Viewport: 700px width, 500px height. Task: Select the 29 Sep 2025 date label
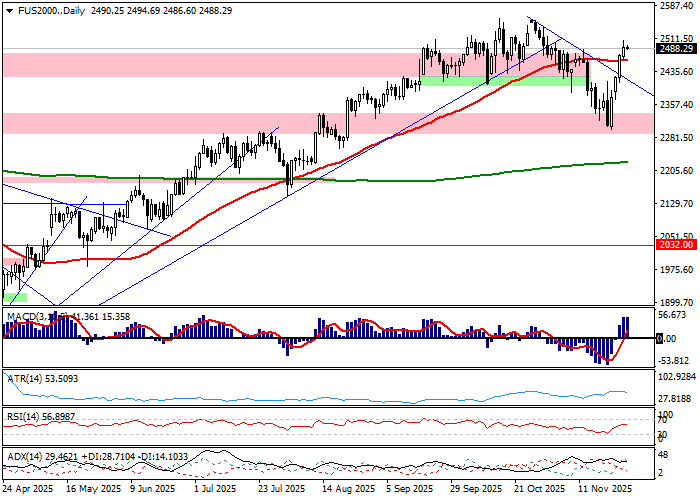(x=478, y=490)
